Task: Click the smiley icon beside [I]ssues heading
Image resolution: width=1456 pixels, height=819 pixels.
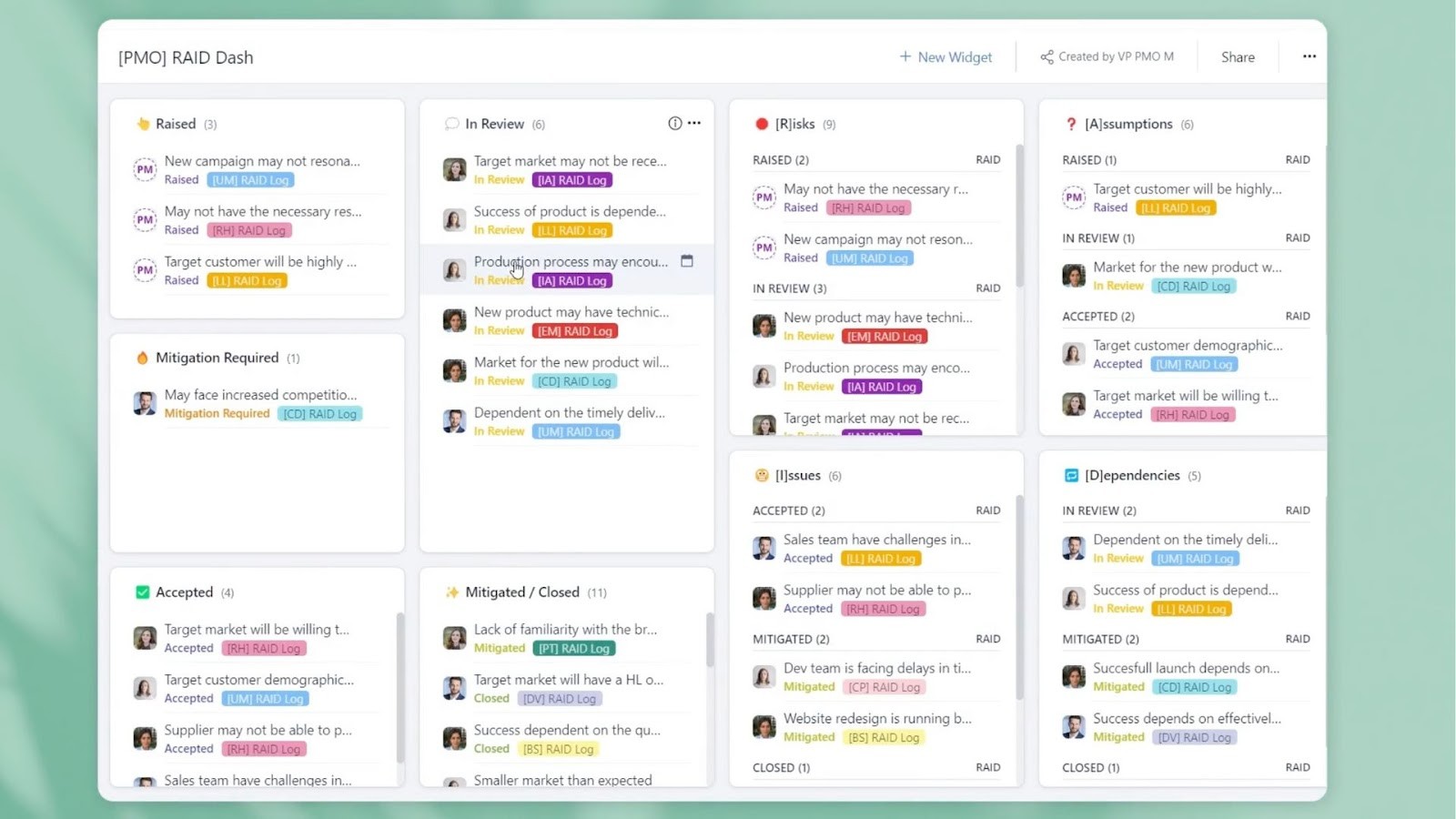Action: point(762,474)
